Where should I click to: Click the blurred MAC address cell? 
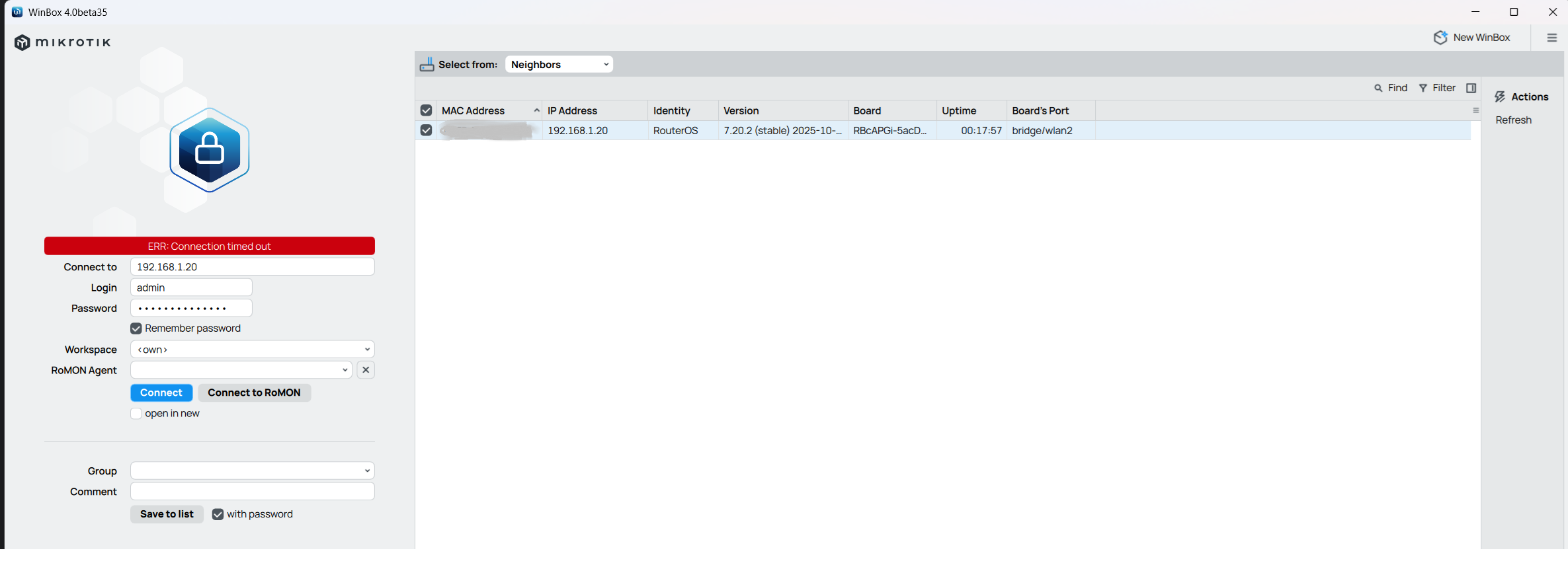click(489, 130)
